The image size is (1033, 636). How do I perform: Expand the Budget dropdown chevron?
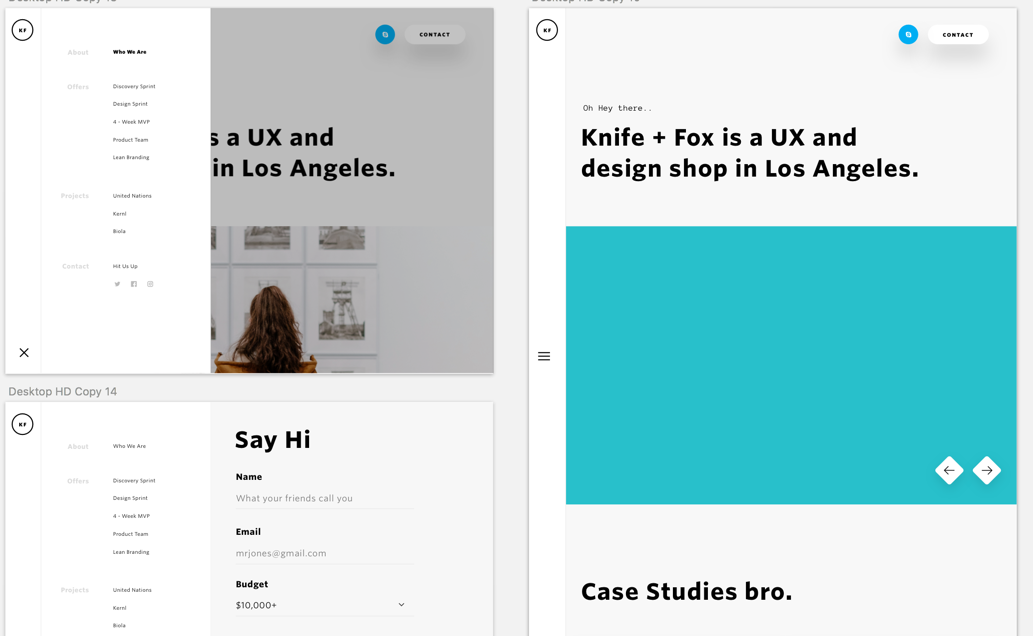401,604
